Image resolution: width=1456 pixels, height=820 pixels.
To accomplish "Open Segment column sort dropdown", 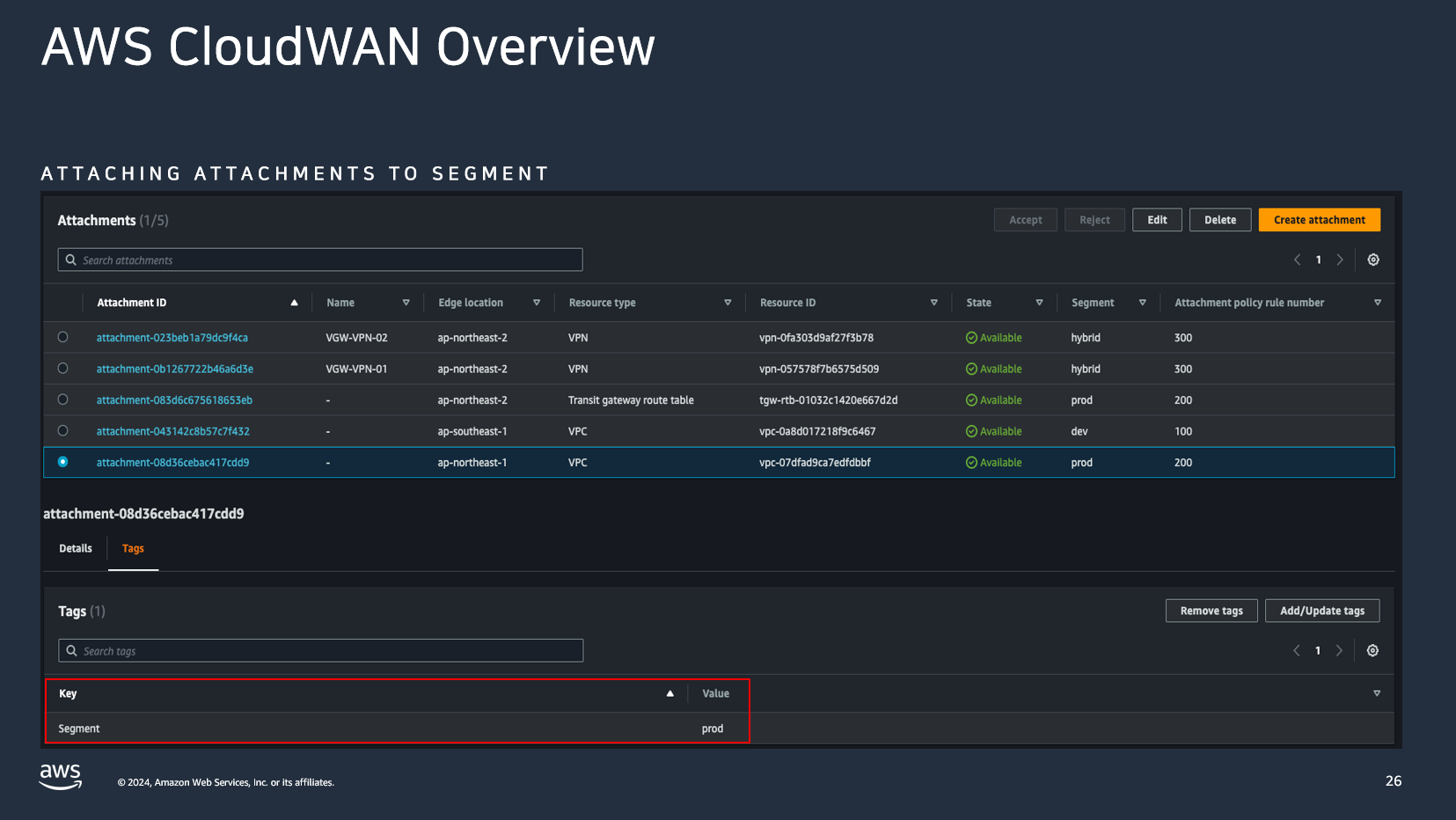I will click(x=1142, y=303).
